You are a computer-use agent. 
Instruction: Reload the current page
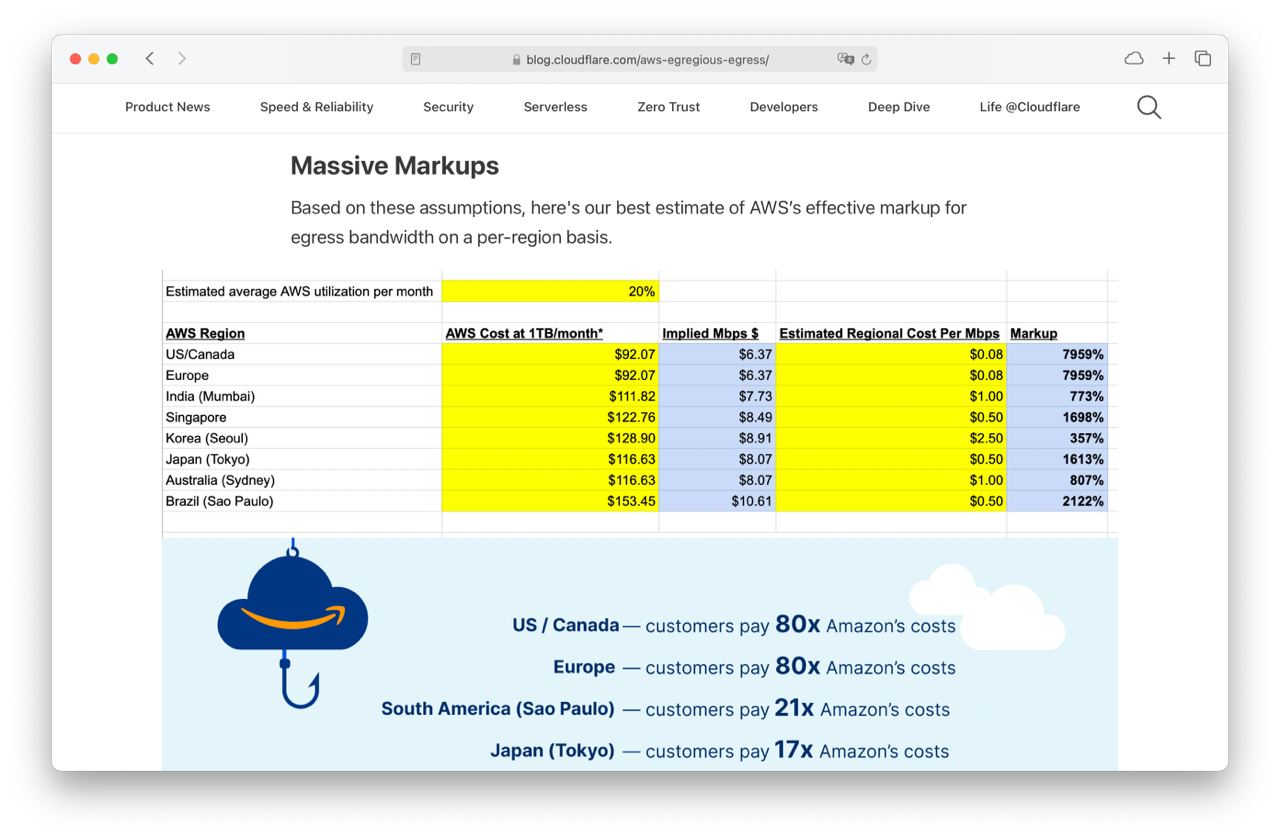(866, 59)
